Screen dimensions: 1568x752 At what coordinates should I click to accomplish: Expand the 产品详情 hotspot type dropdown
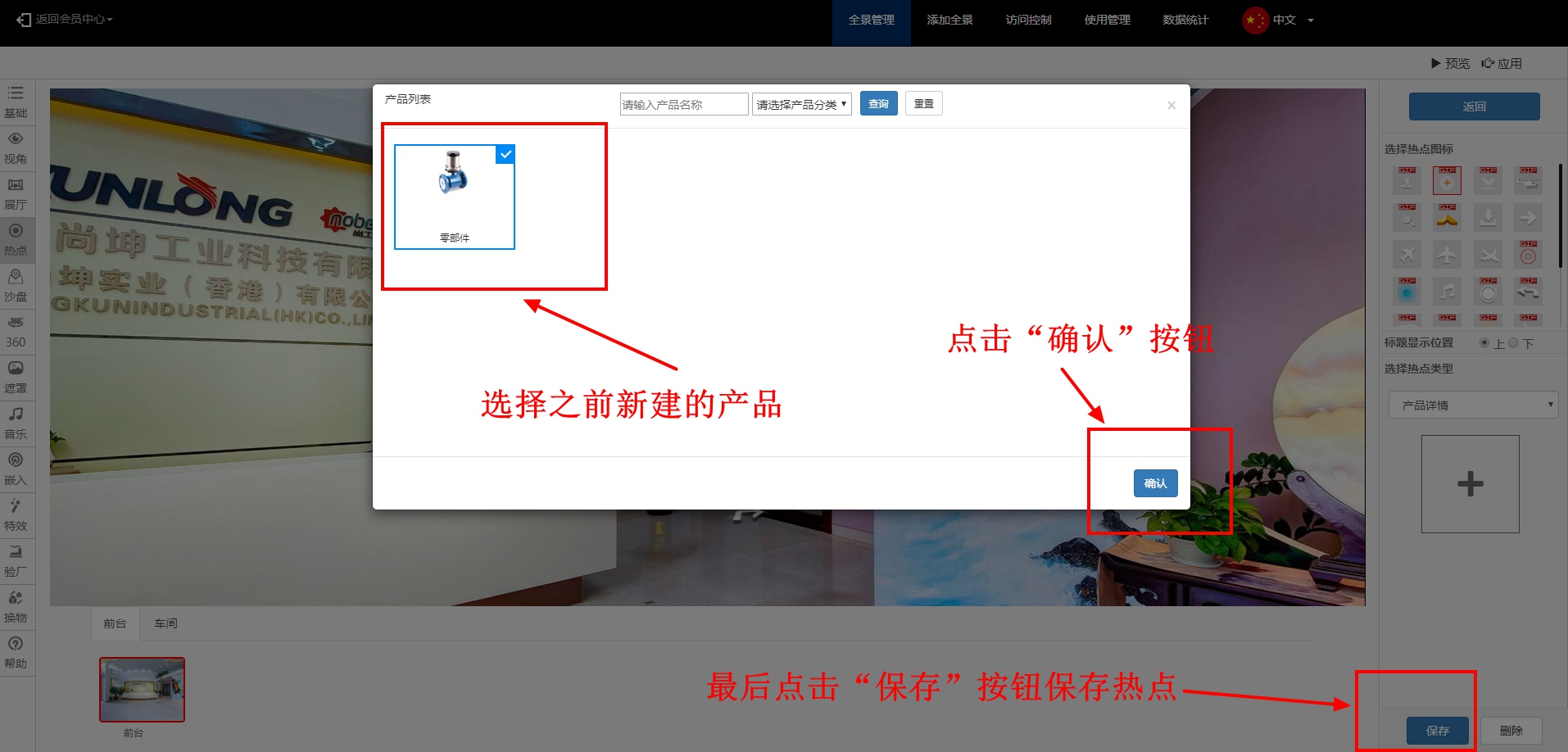[1473, 405]
